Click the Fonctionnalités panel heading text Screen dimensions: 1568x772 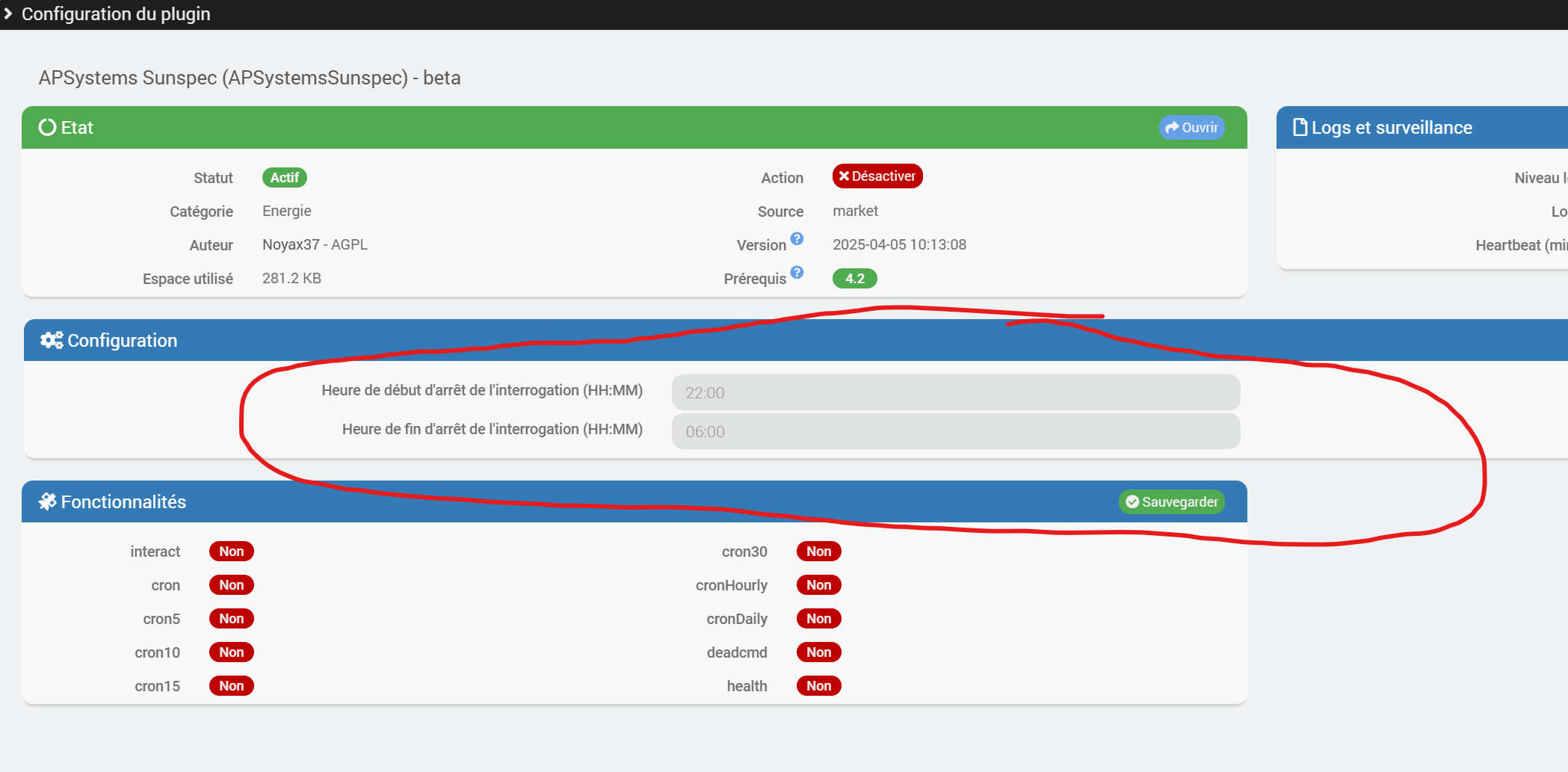point(123,502)
